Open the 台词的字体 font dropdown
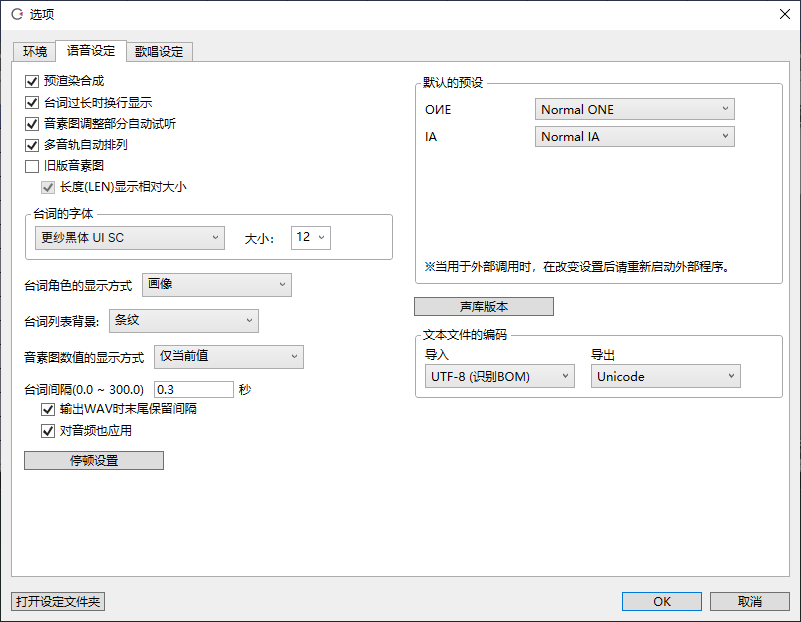Viewport: 801px width, 622px height. (x=129, y=238)
